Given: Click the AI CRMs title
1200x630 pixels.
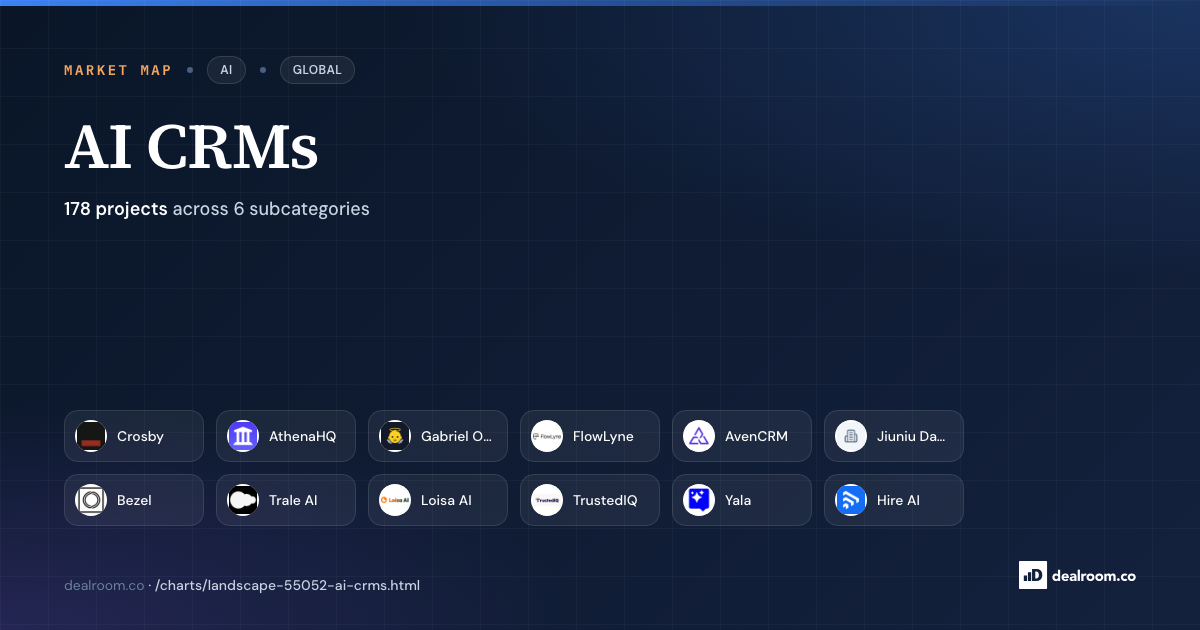Looking at the screenshot, I should [x=191, y=148].
